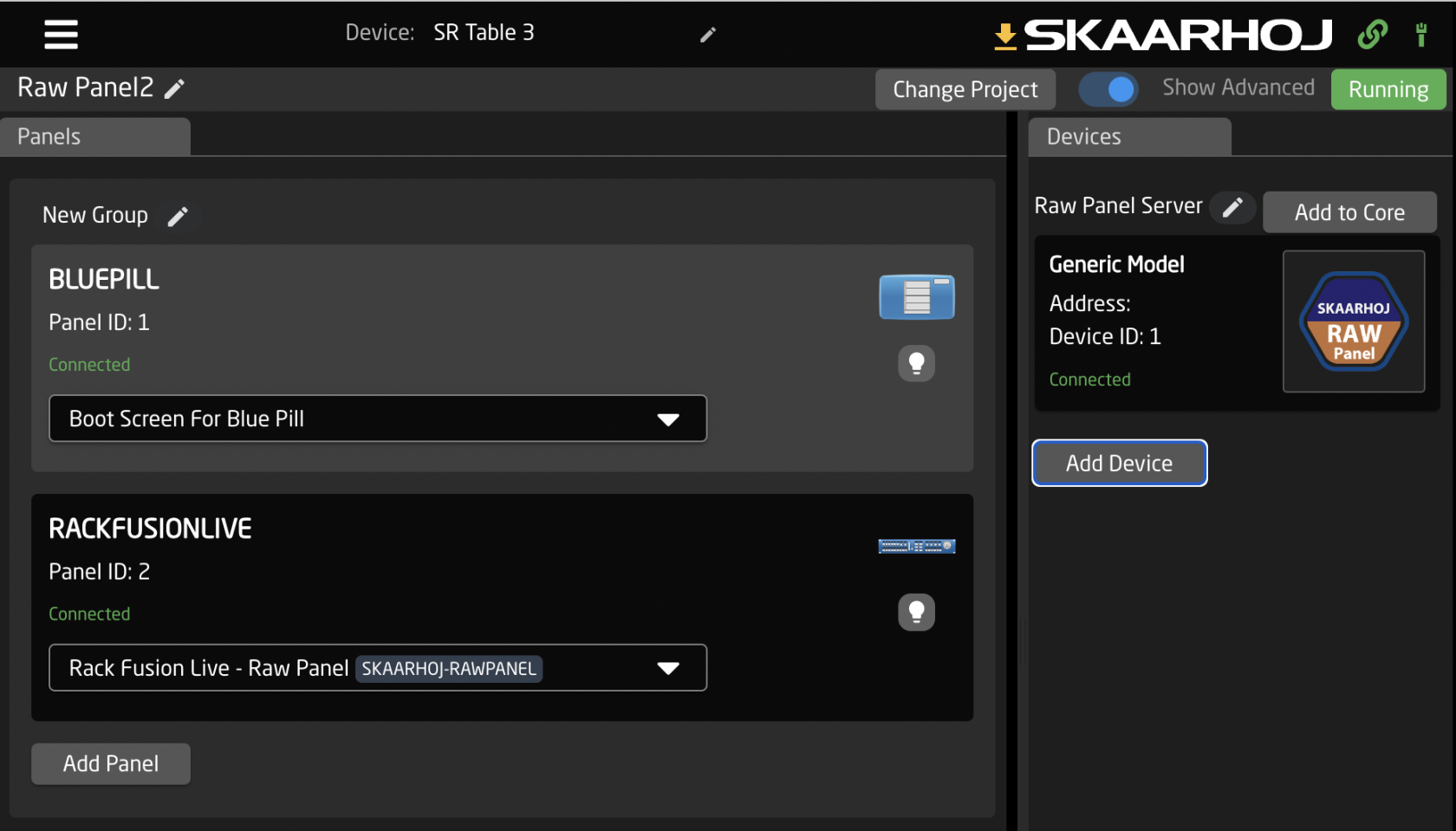
Task: Open the Rack Fusion Live configuration dropdown
Action: (x=378, y=667)
